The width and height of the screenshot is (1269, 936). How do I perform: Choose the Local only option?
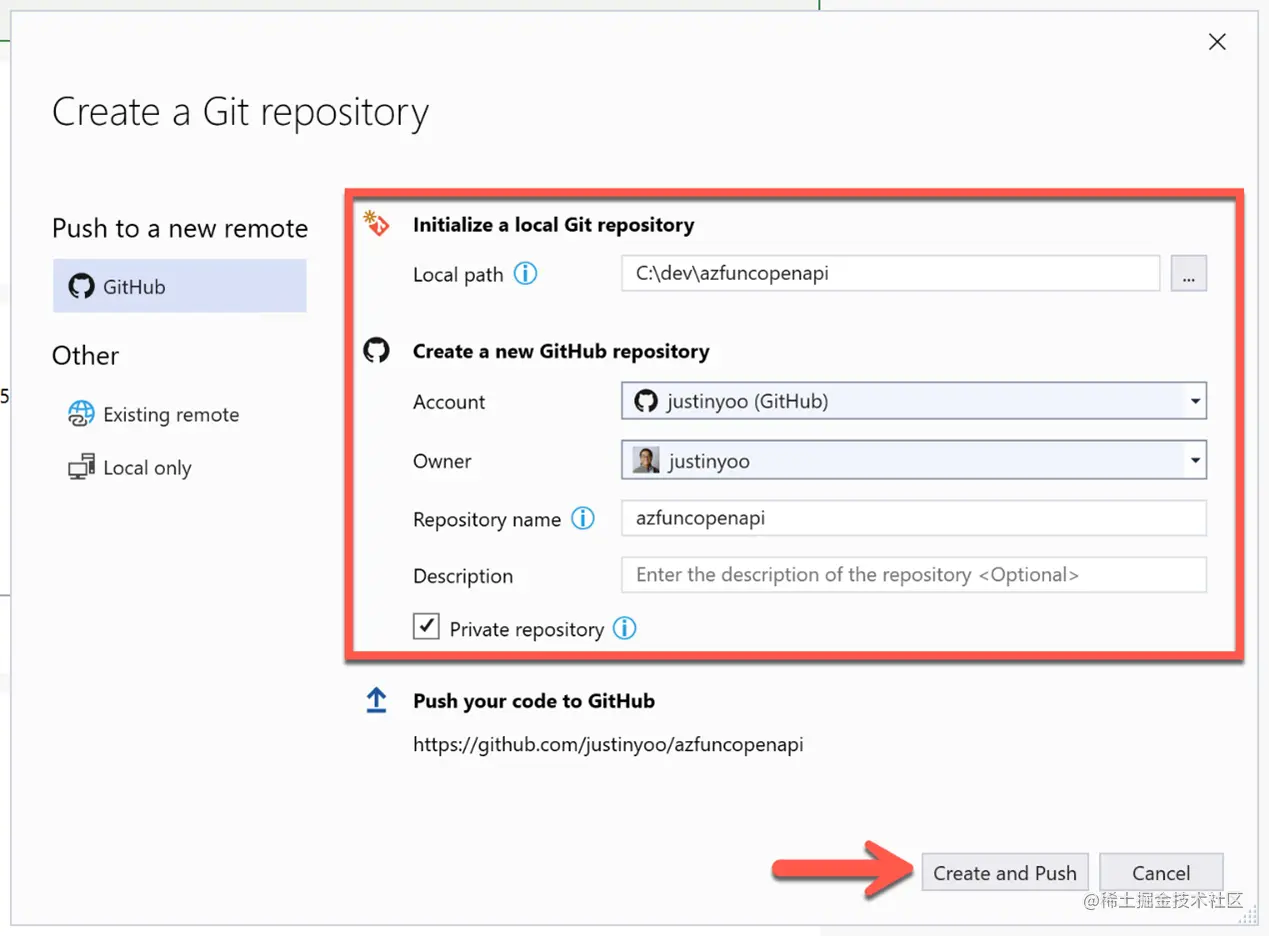coord(129,468)
